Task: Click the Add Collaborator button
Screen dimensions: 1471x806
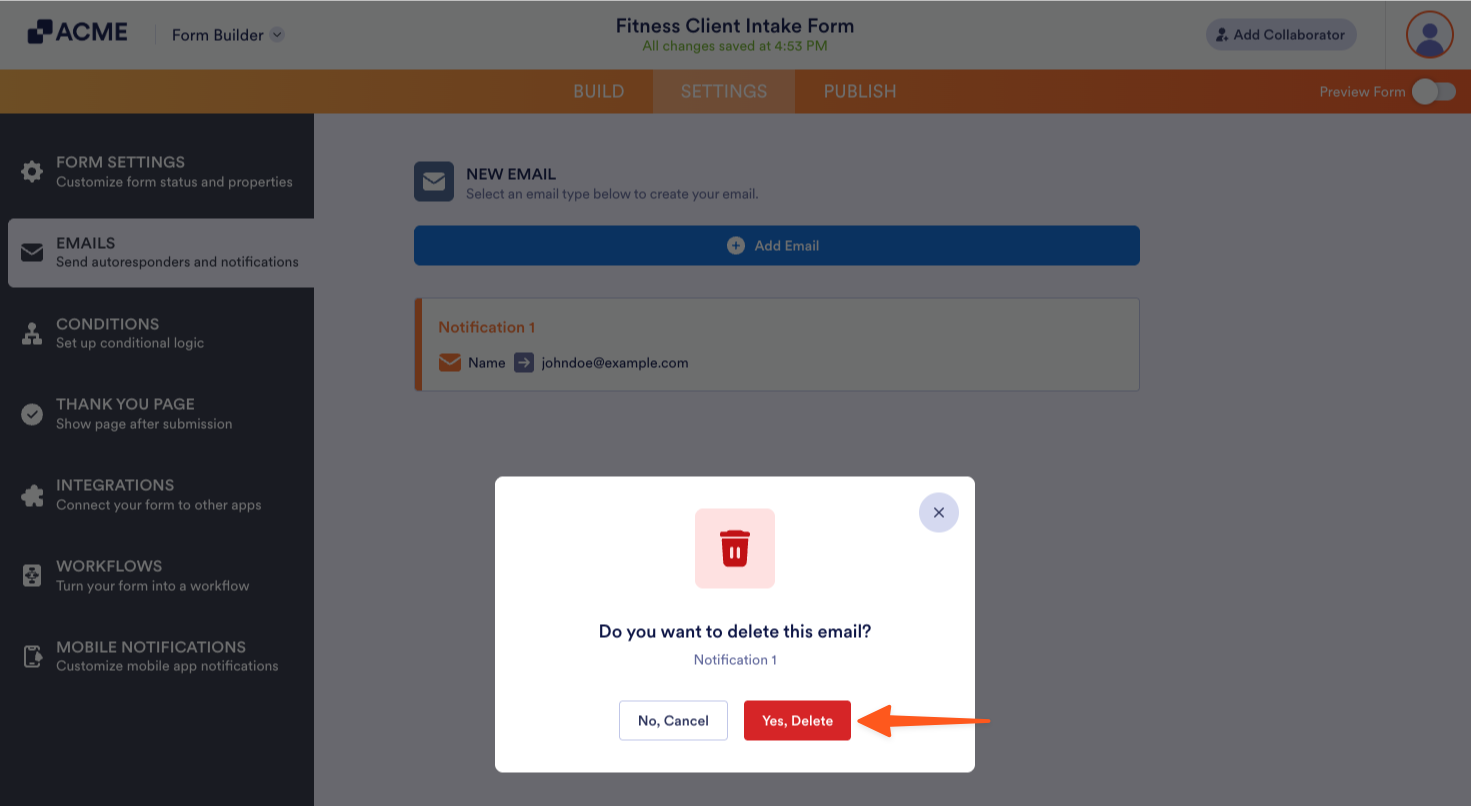Action: tap(1280, 34)
